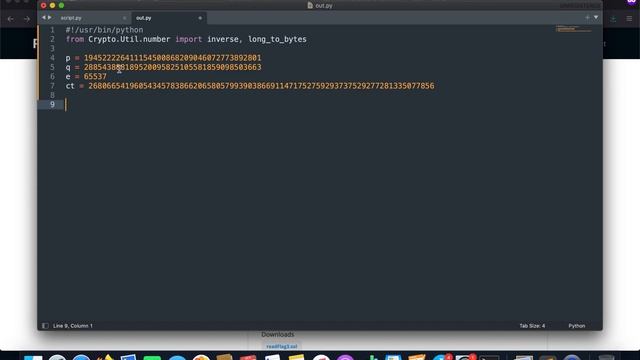Click the browser downloads icon behind the editor
Screen dimensions: 640x360
pyautogui.click(x=613, y=19)
